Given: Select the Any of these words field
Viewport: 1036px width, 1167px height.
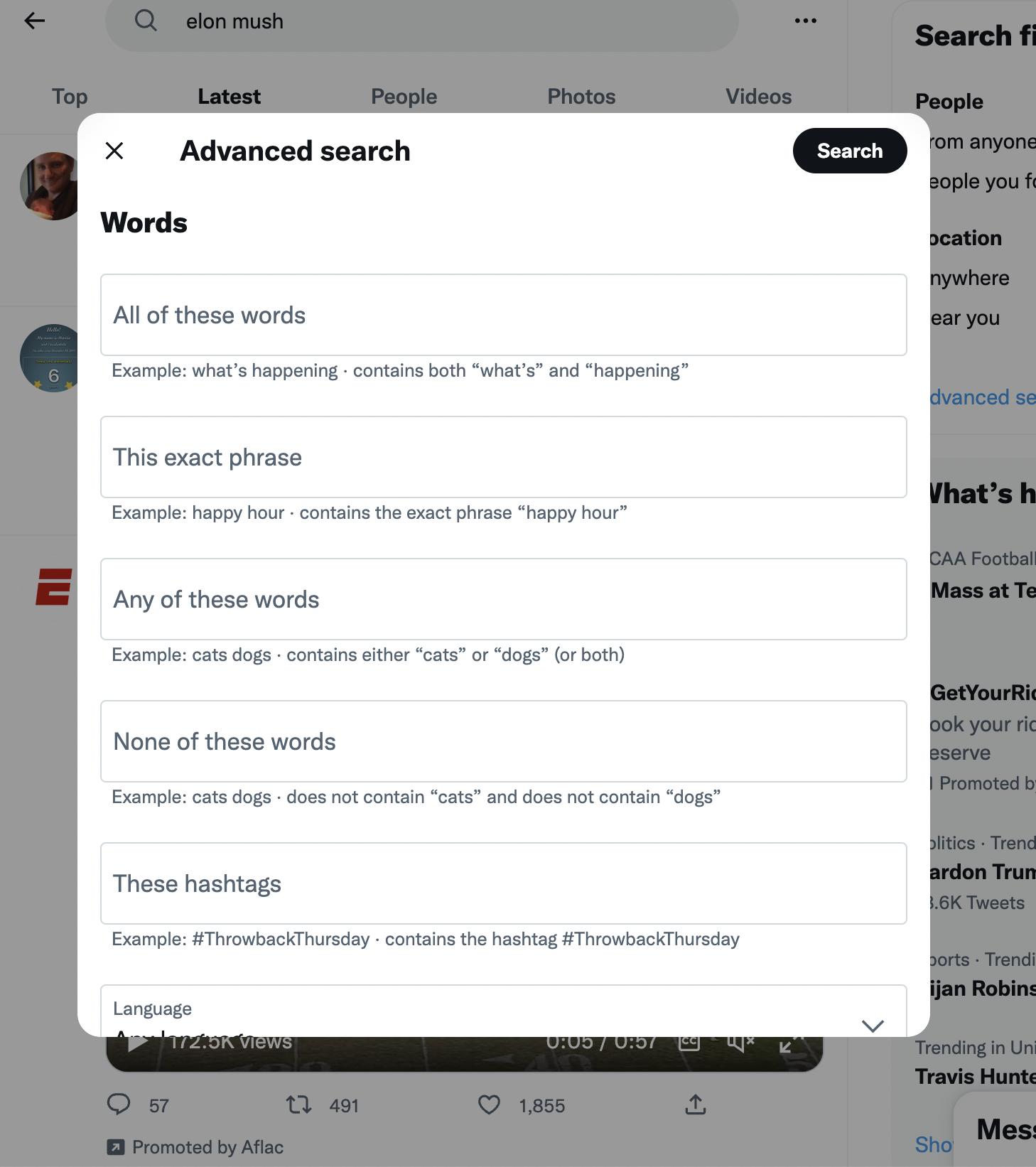Looking at the screenshot, I should 504,599.
